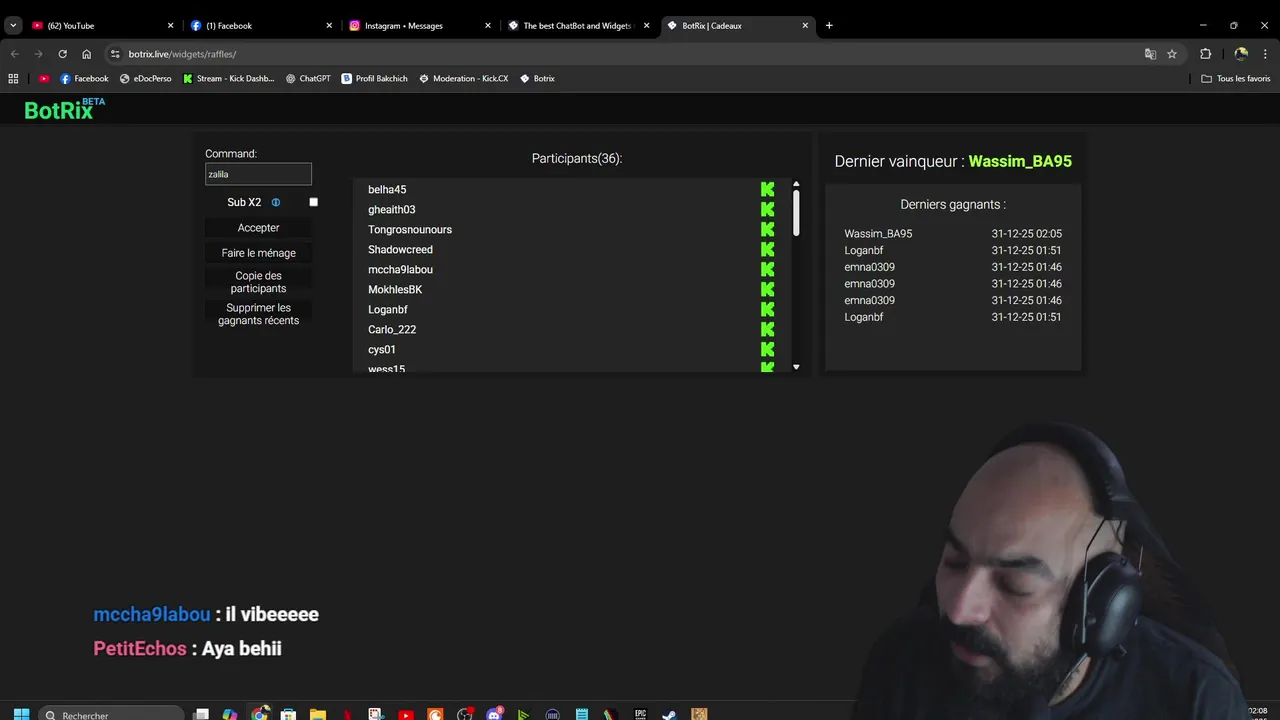Image resolution: width=1280 pixels, height=720 pixels.
Task: Open Epic Games launcher from taskbar
Action: [x=640, y=715]
